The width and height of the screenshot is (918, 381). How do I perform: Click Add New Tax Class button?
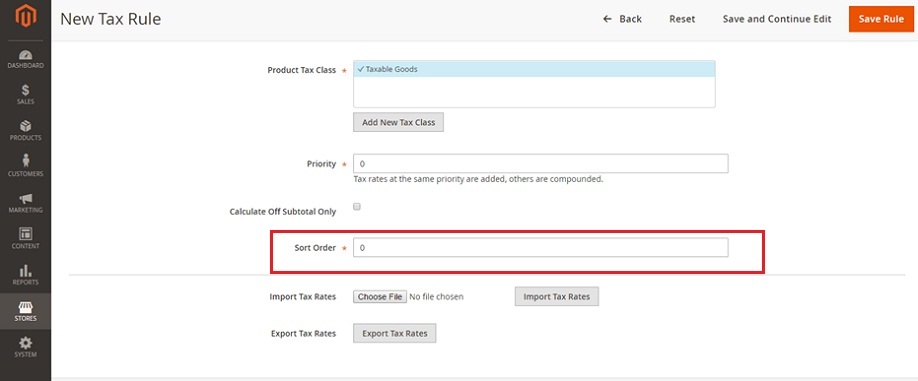click(398, 122)
